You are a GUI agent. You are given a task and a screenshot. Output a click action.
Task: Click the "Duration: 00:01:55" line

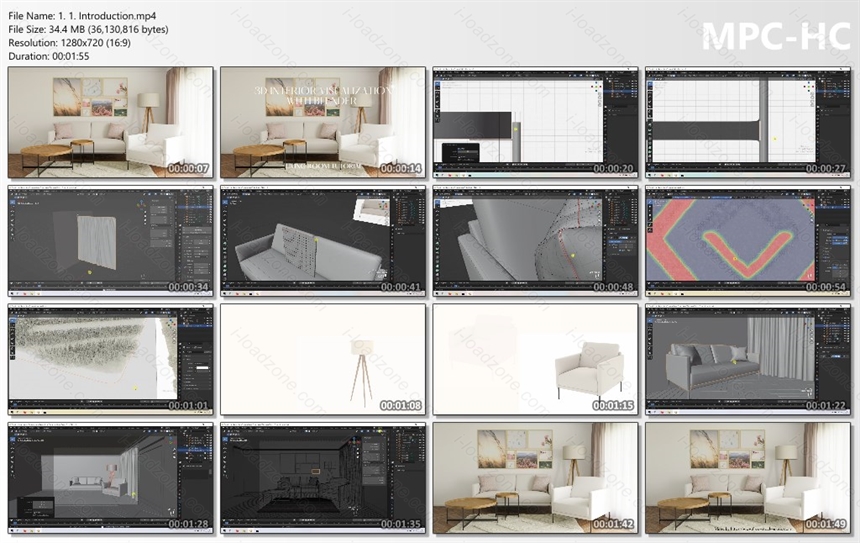point(49,56)
